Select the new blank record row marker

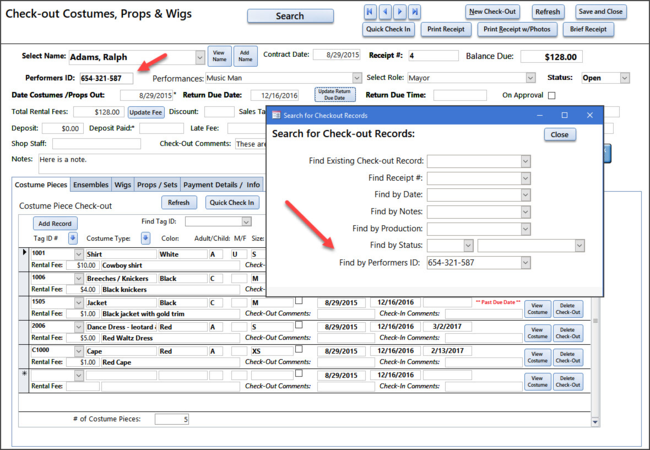(x=25, y=372)
